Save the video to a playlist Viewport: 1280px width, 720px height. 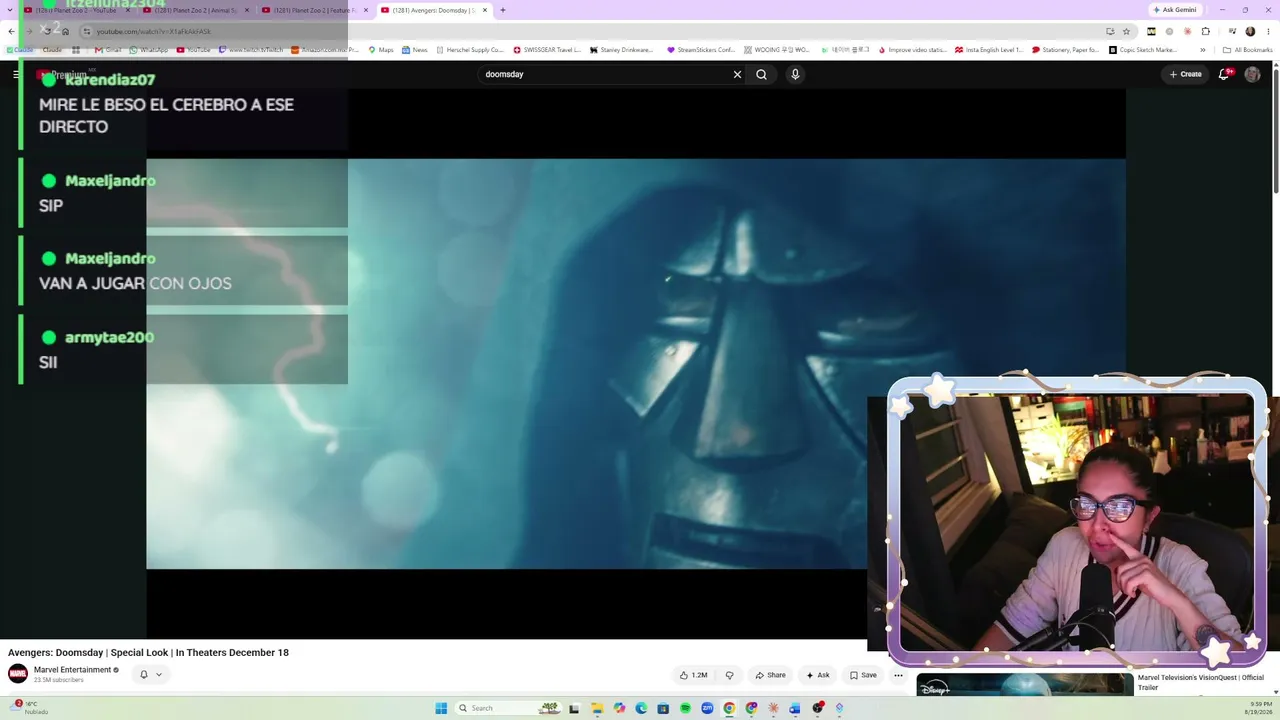click(863, 675)
